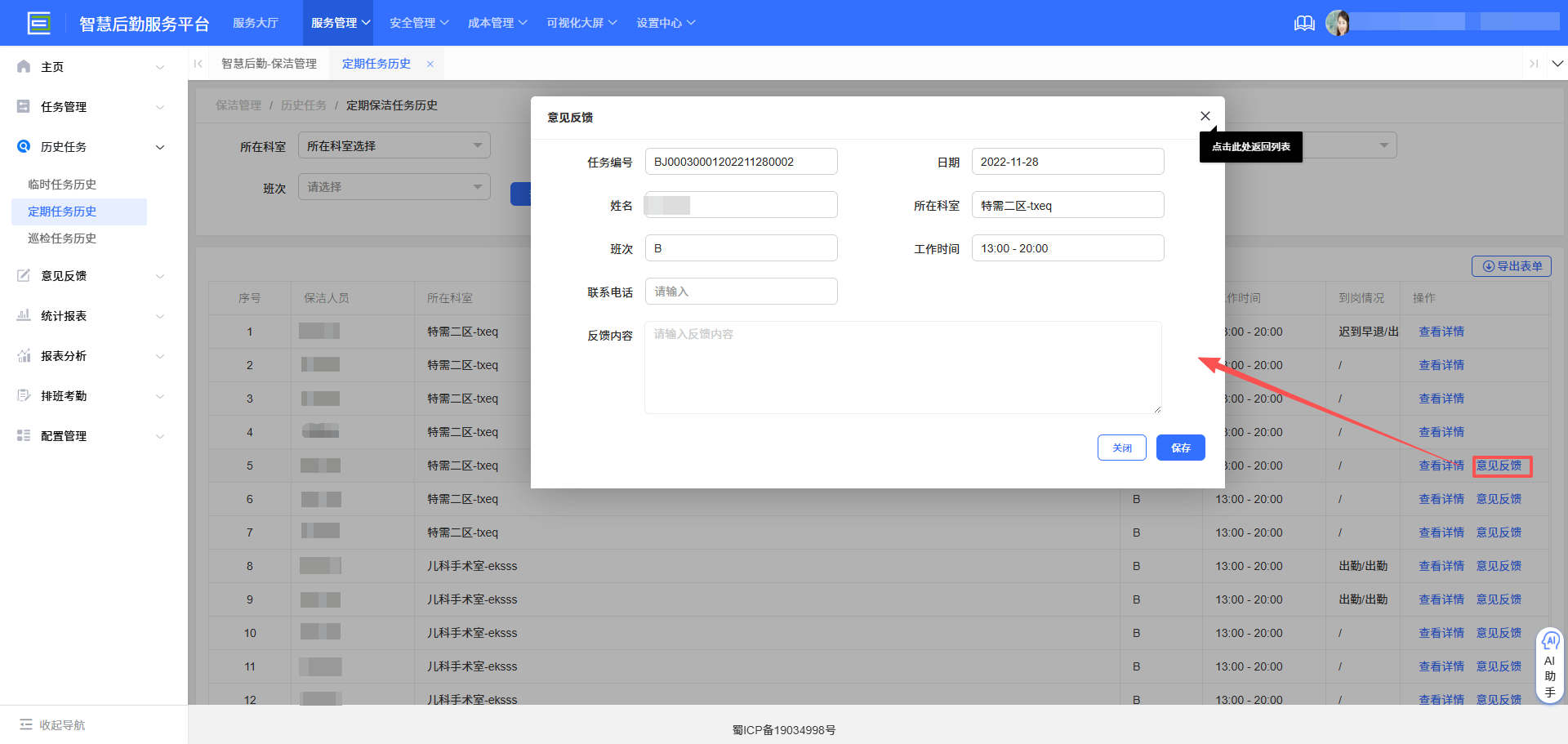Click the 报表分析 analysis icon

[23, 355]
